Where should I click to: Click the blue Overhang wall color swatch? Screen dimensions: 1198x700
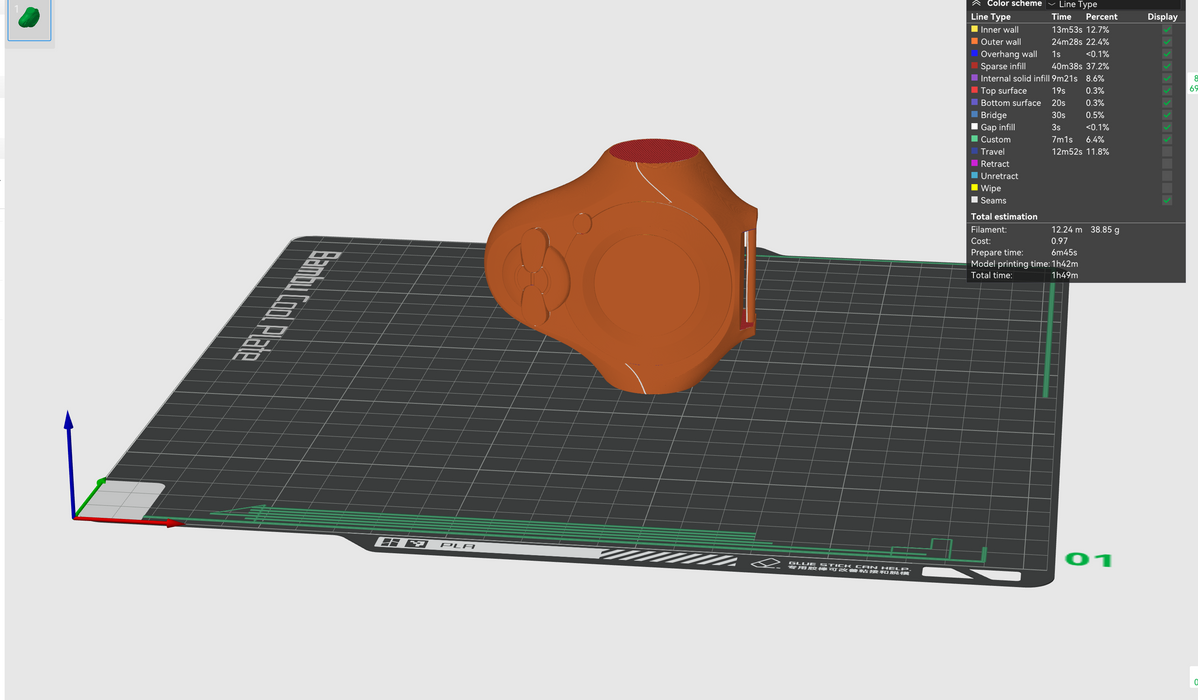pos(975,54)
